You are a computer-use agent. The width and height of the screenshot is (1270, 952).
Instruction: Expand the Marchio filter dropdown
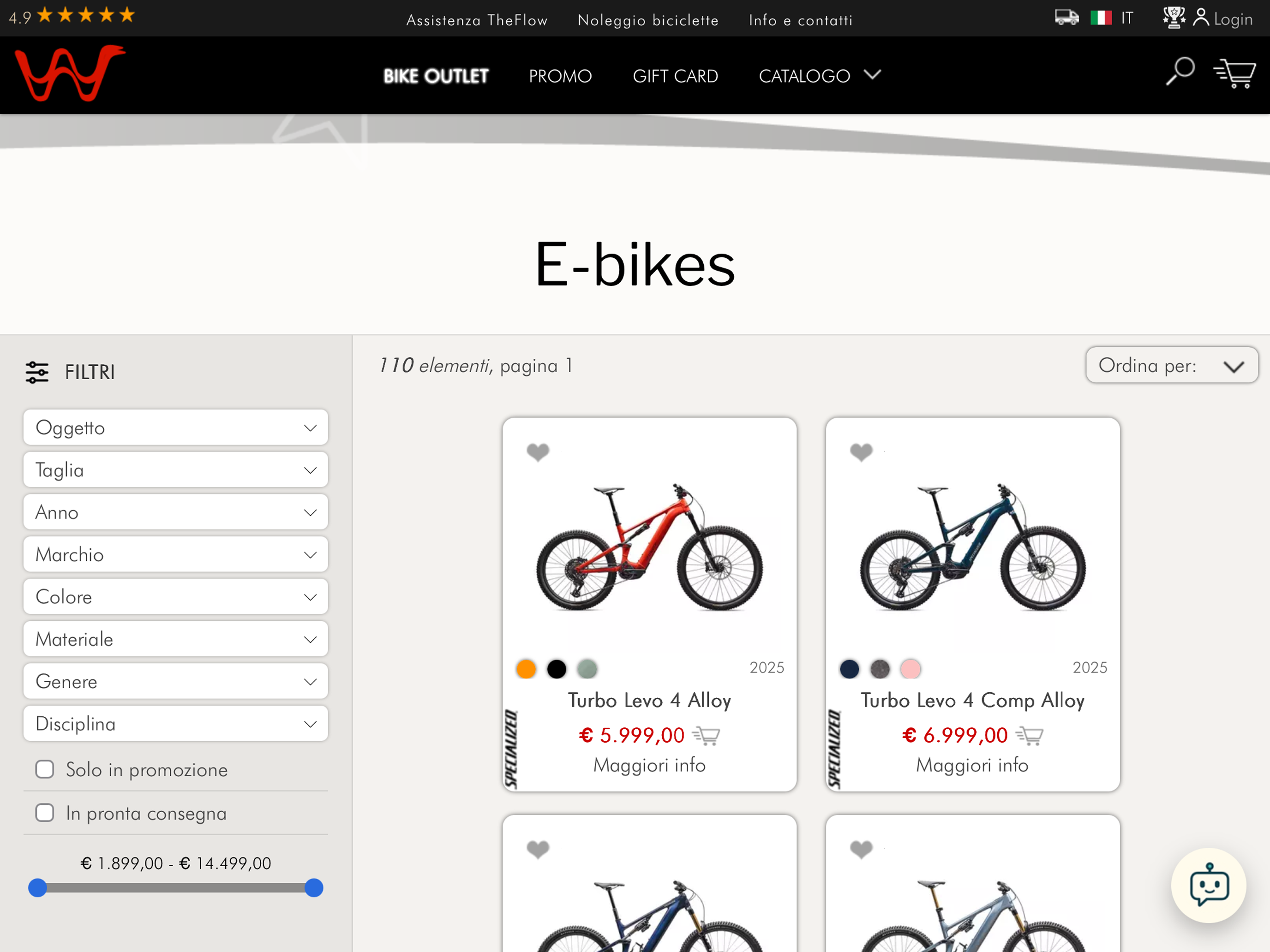176,554
